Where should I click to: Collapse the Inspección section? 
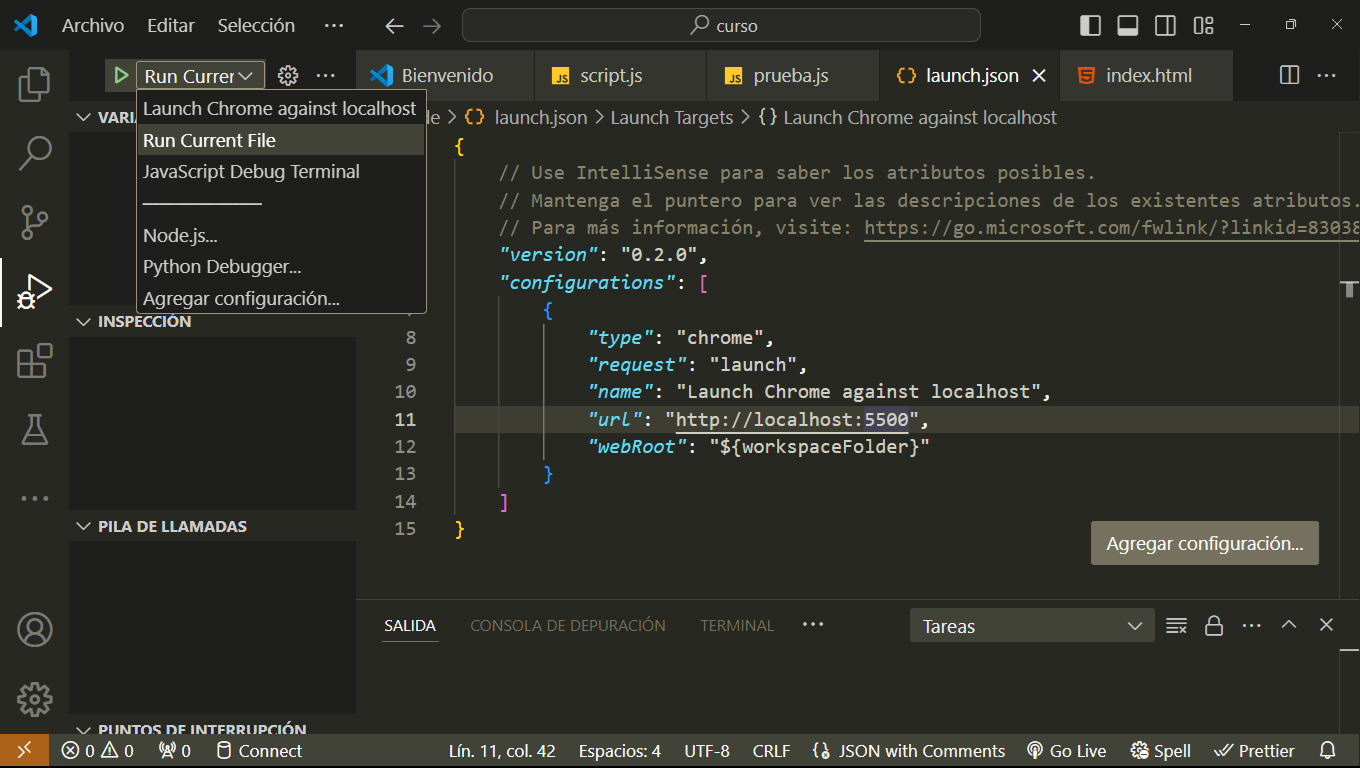tap(213, 322)
